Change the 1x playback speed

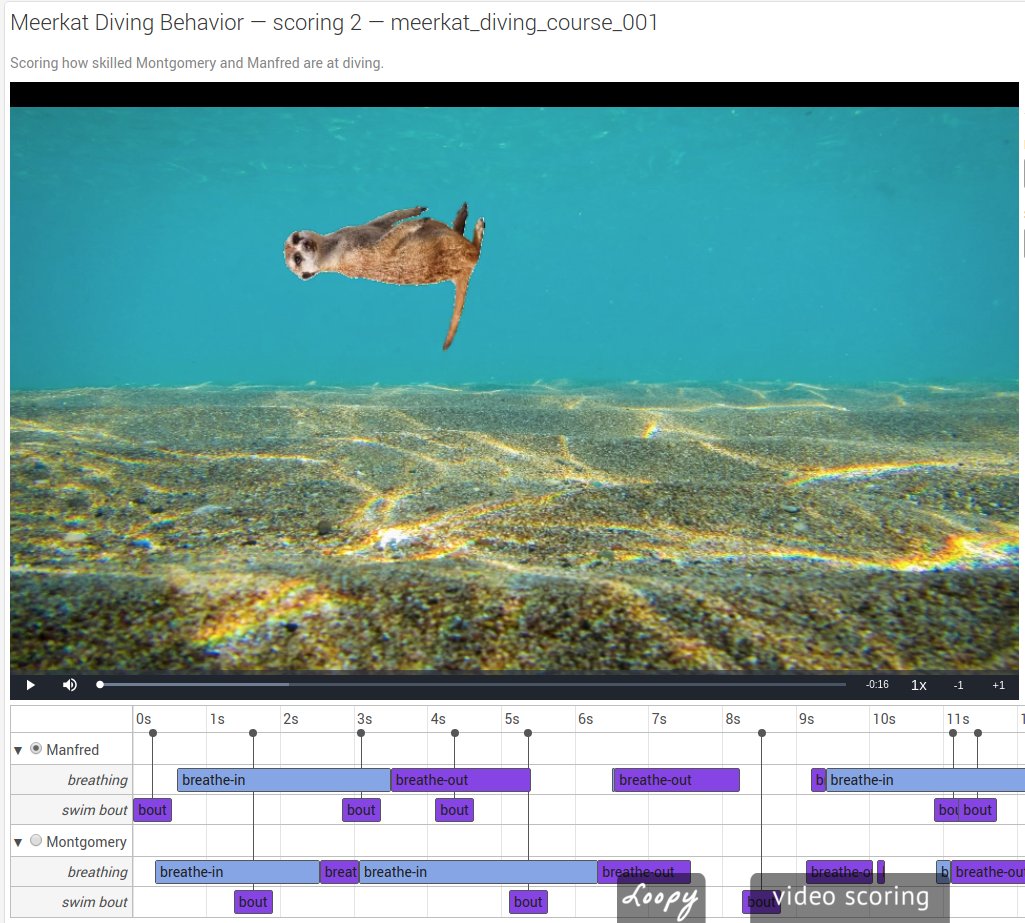[918, 684]
